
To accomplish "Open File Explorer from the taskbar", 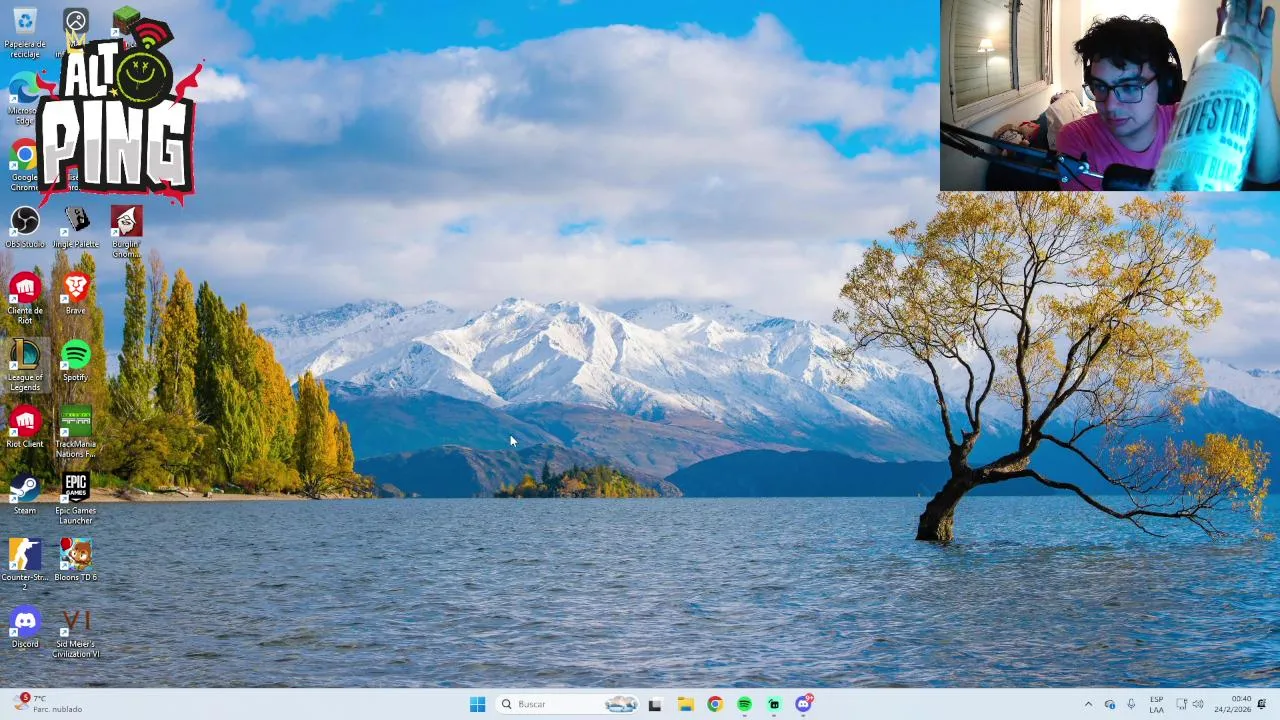I will [x=685, y=704].
